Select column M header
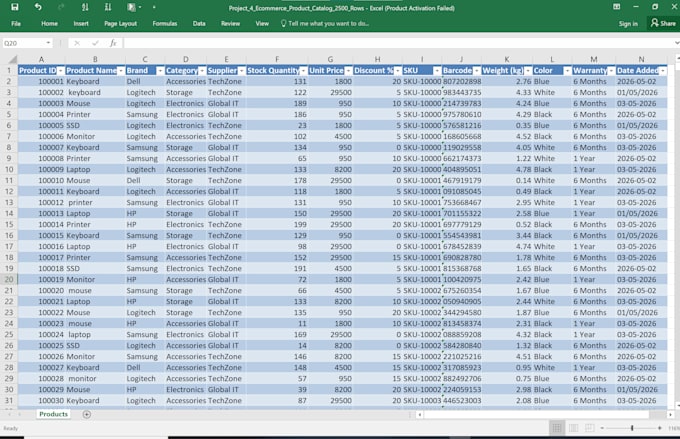This screenshot has width=680, height=439. click(x=594, y=59)
